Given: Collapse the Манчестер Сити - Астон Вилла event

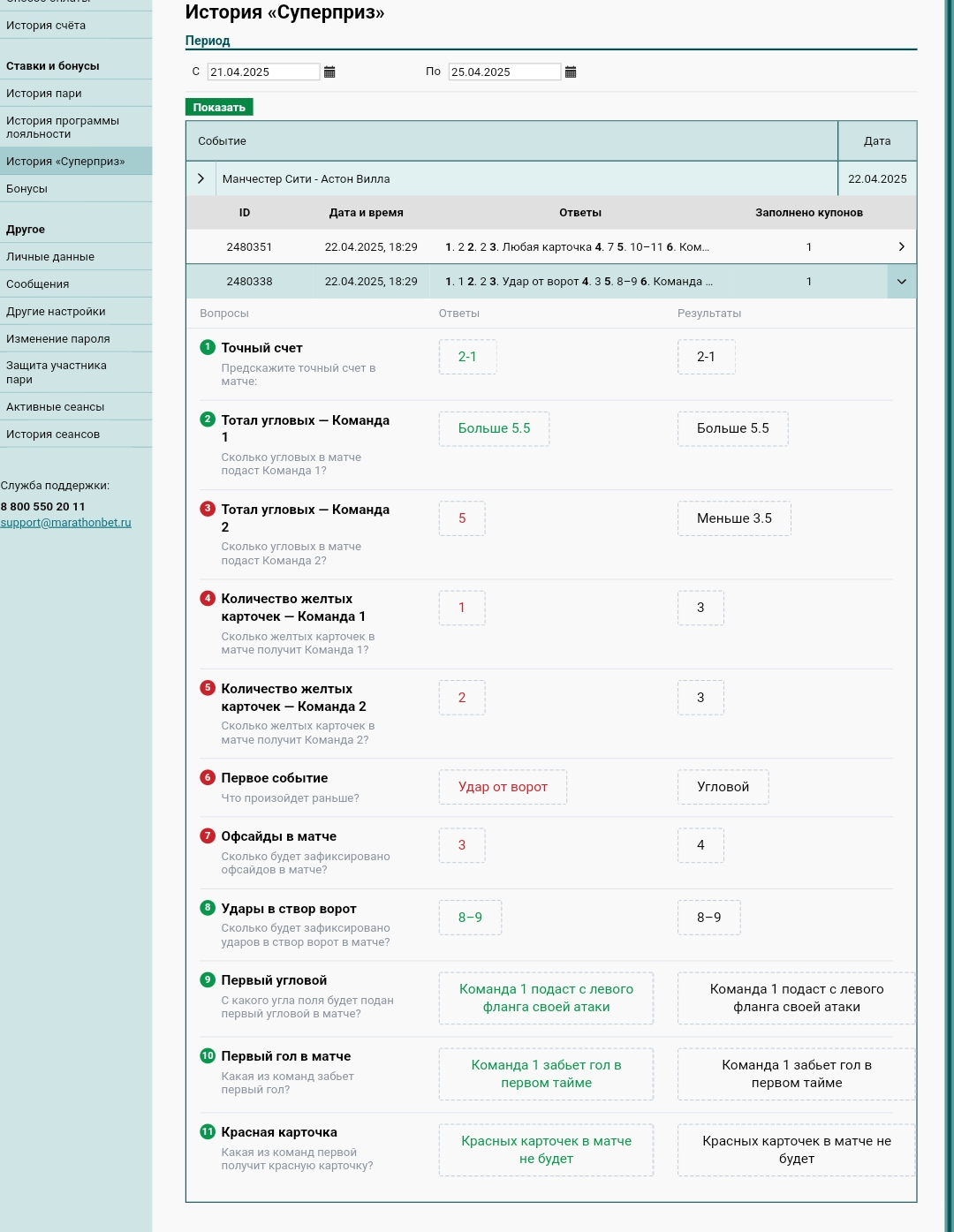Looking at the screenshot, I should click(201, 178).
